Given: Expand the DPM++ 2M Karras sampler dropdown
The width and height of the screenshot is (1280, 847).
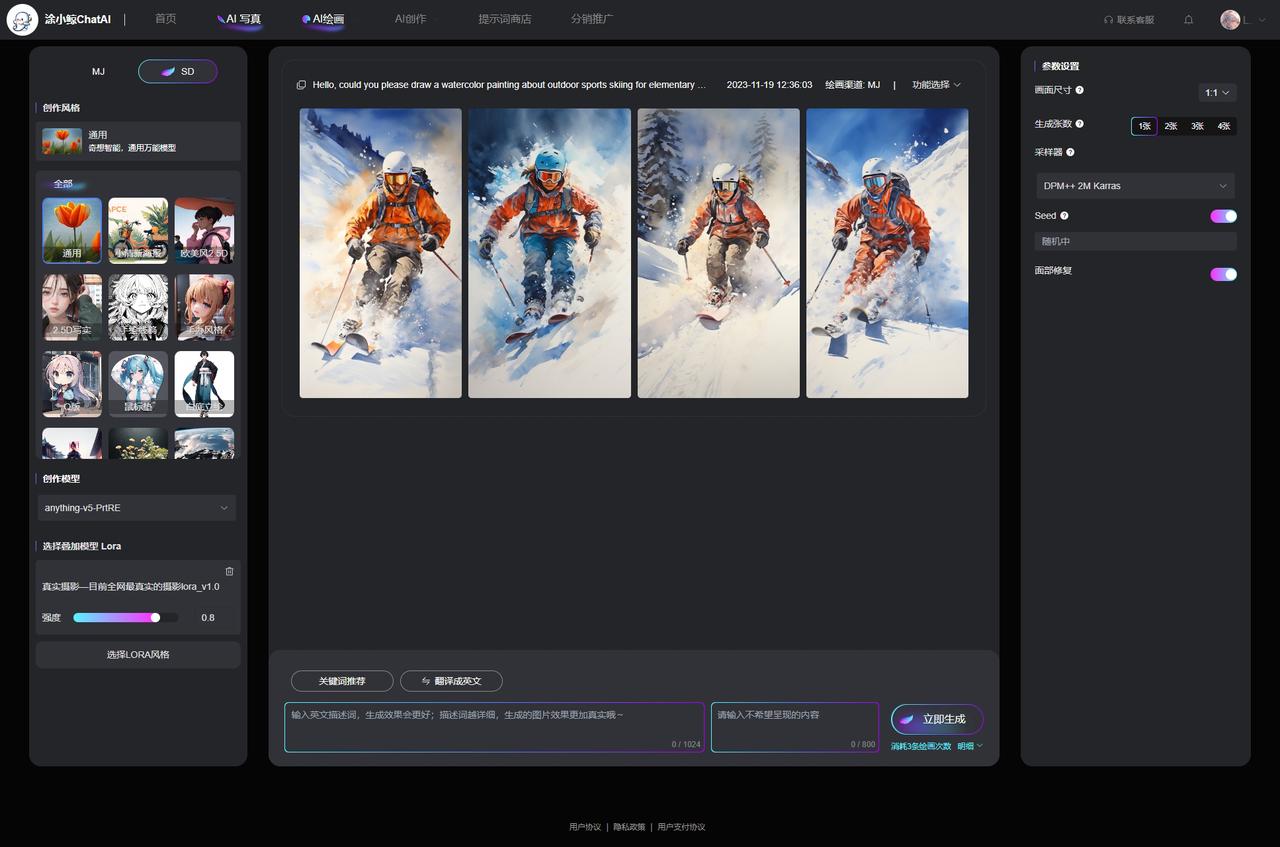Looking at the screenshot, I should point(1135,186).
